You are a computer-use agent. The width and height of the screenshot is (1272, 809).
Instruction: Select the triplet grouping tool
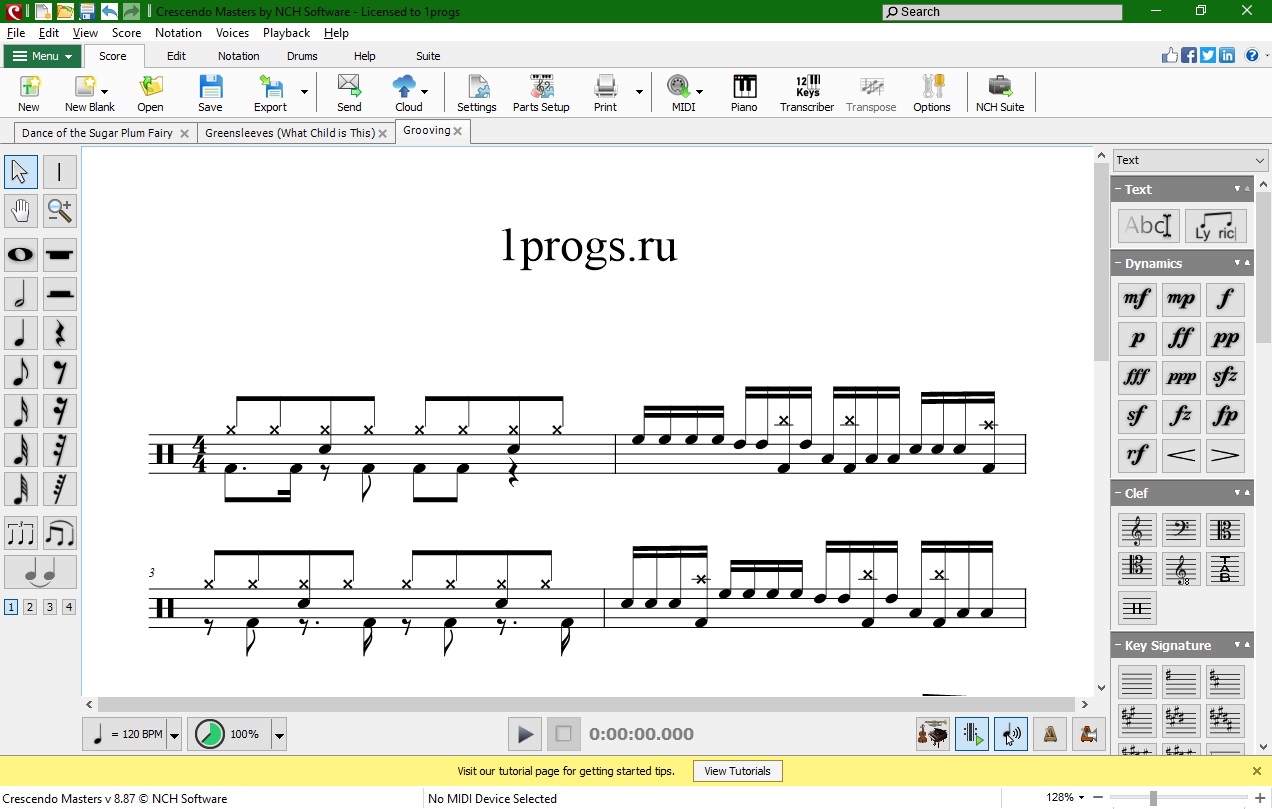20,533
